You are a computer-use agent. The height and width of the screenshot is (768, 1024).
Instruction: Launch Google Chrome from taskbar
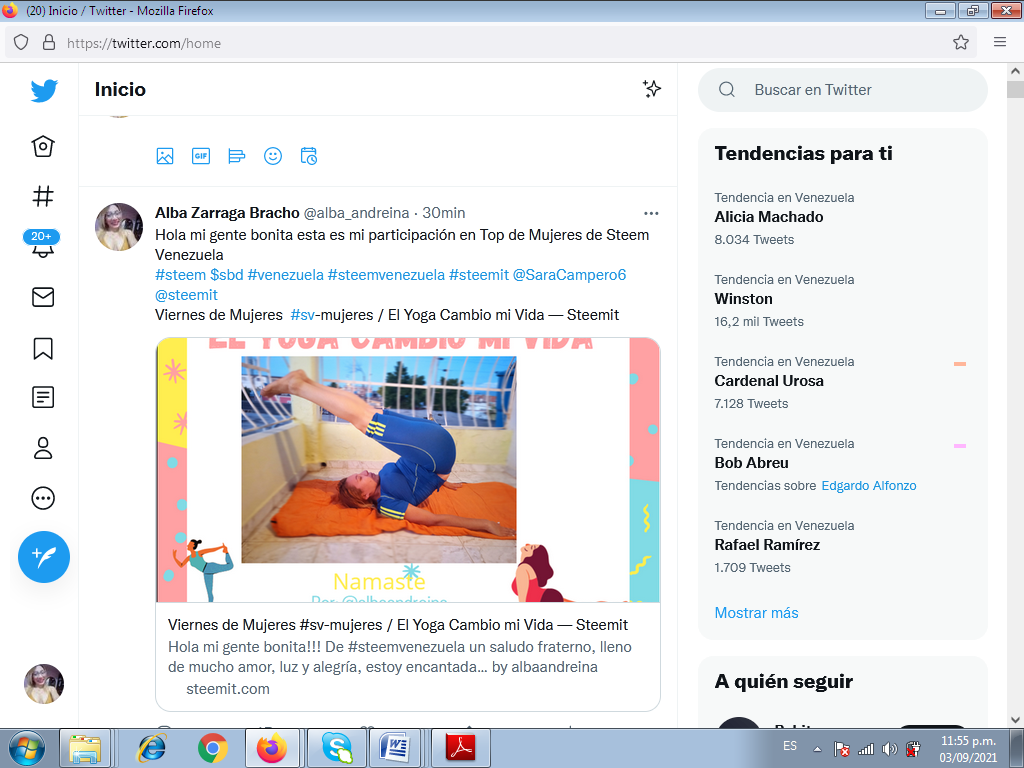click(x=212, y=748)
